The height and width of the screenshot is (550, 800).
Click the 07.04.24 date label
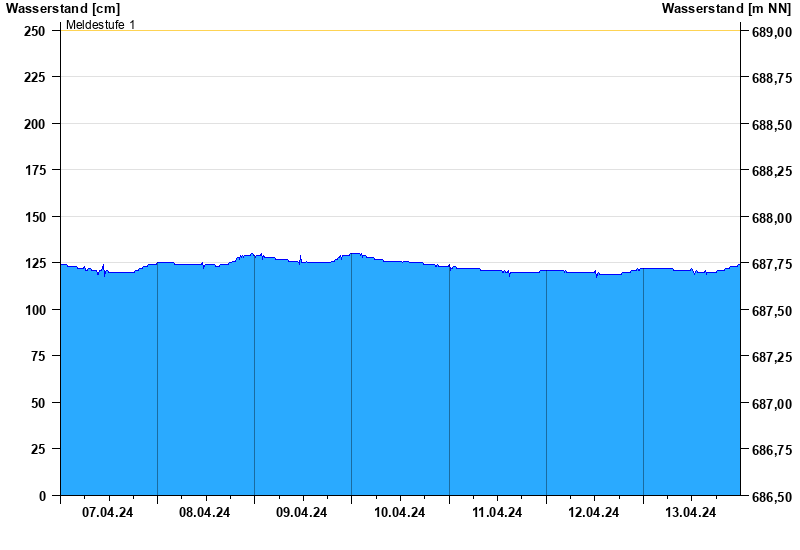pos(108,513)
